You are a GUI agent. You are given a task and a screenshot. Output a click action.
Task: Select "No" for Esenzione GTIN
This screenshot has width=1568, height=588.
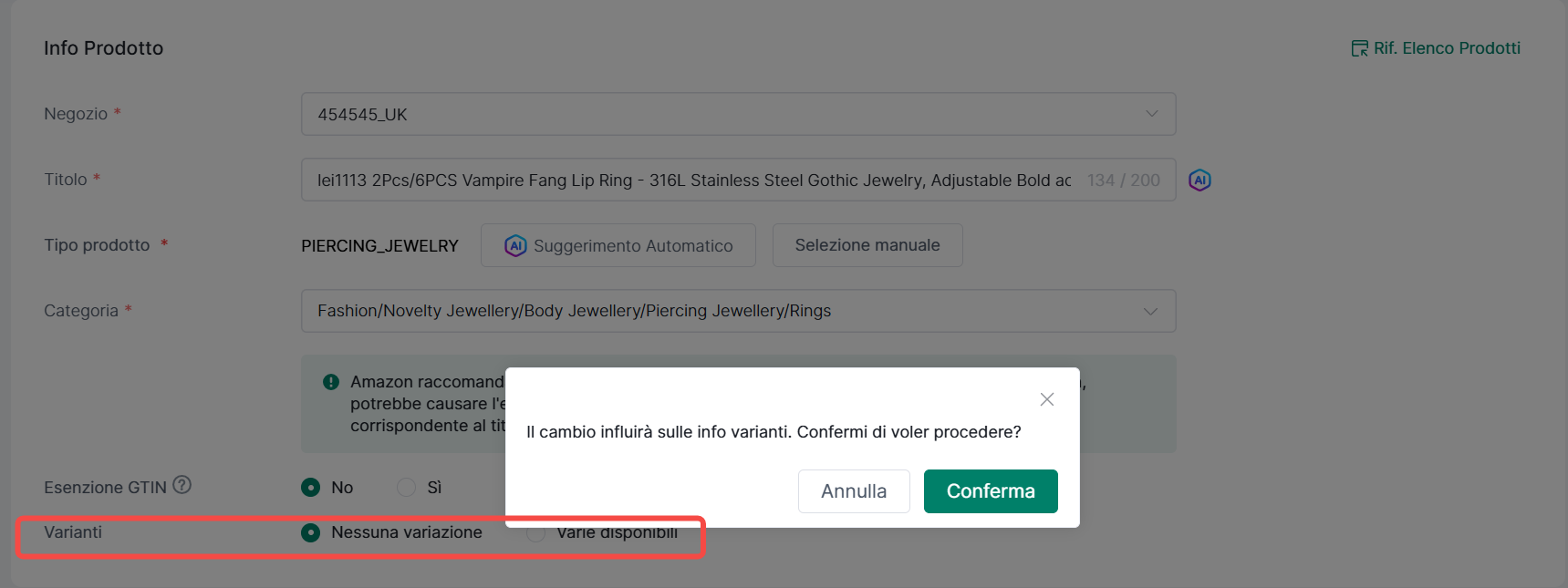pos(311,488)
